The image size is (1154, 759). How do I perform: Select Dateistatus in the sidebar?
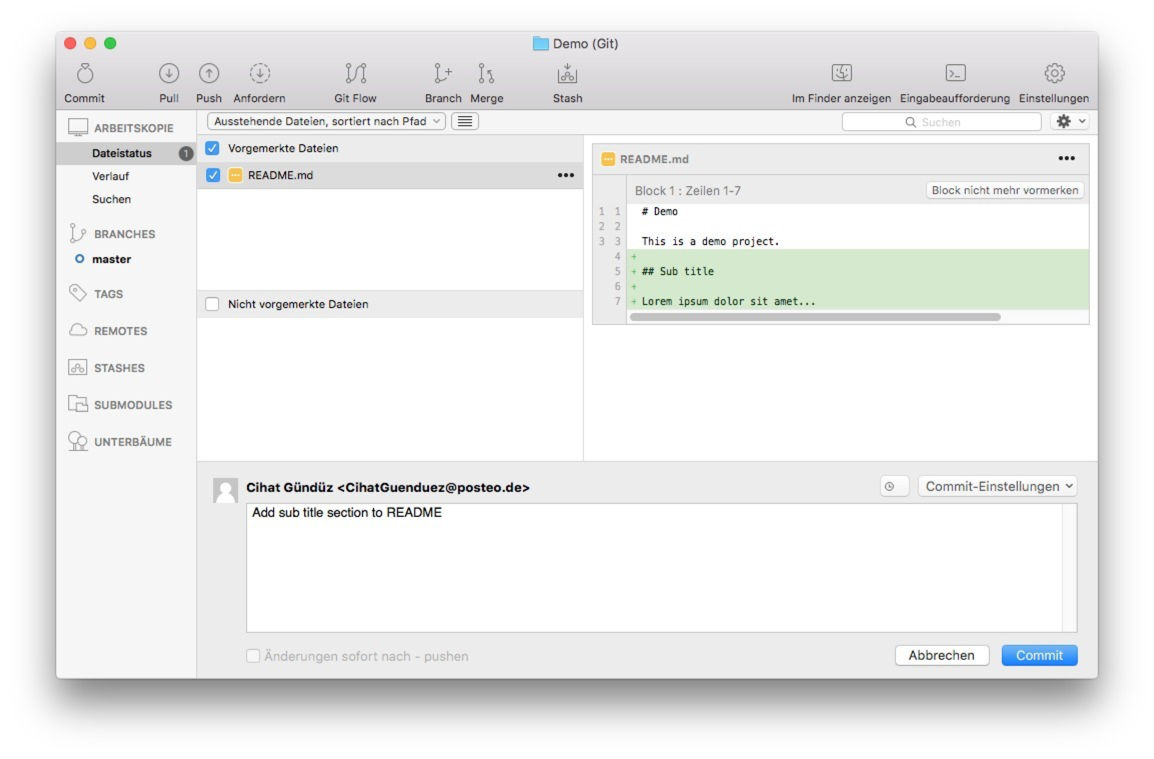click(121, 153)
